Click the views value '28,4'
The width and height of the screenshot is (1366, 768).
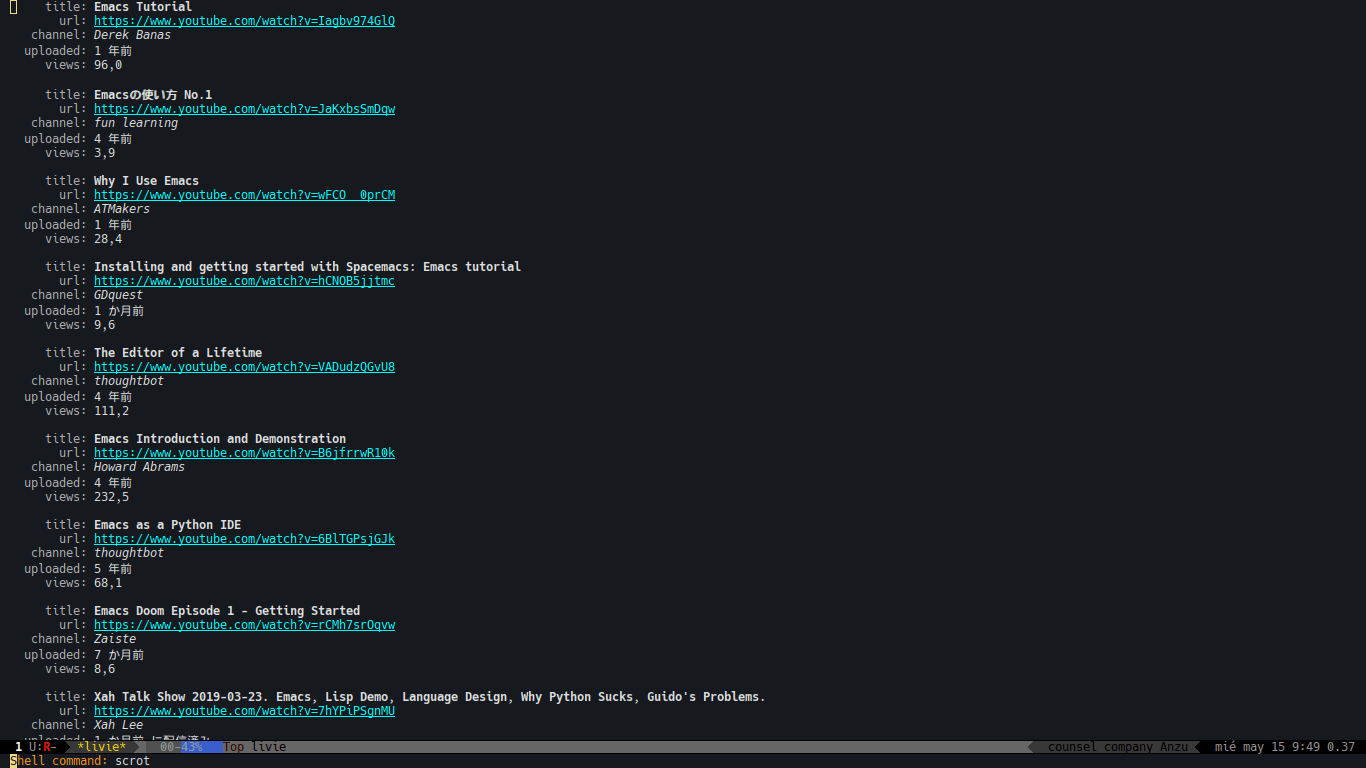[x=108, y=239]
